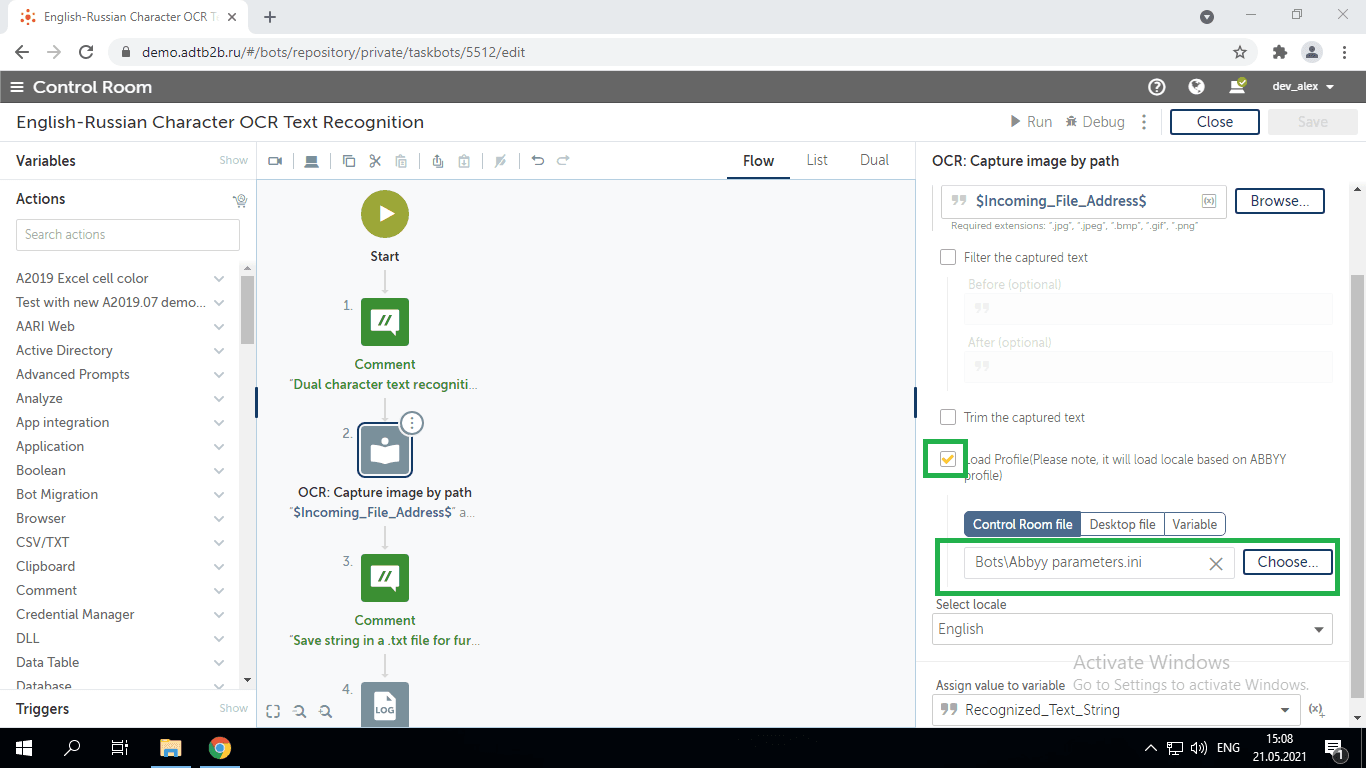Image resolution: width=1366 pixels, height=768 pixels.
Task: Open the hamburger menu beside Control Room
Action: coord(17,87)
